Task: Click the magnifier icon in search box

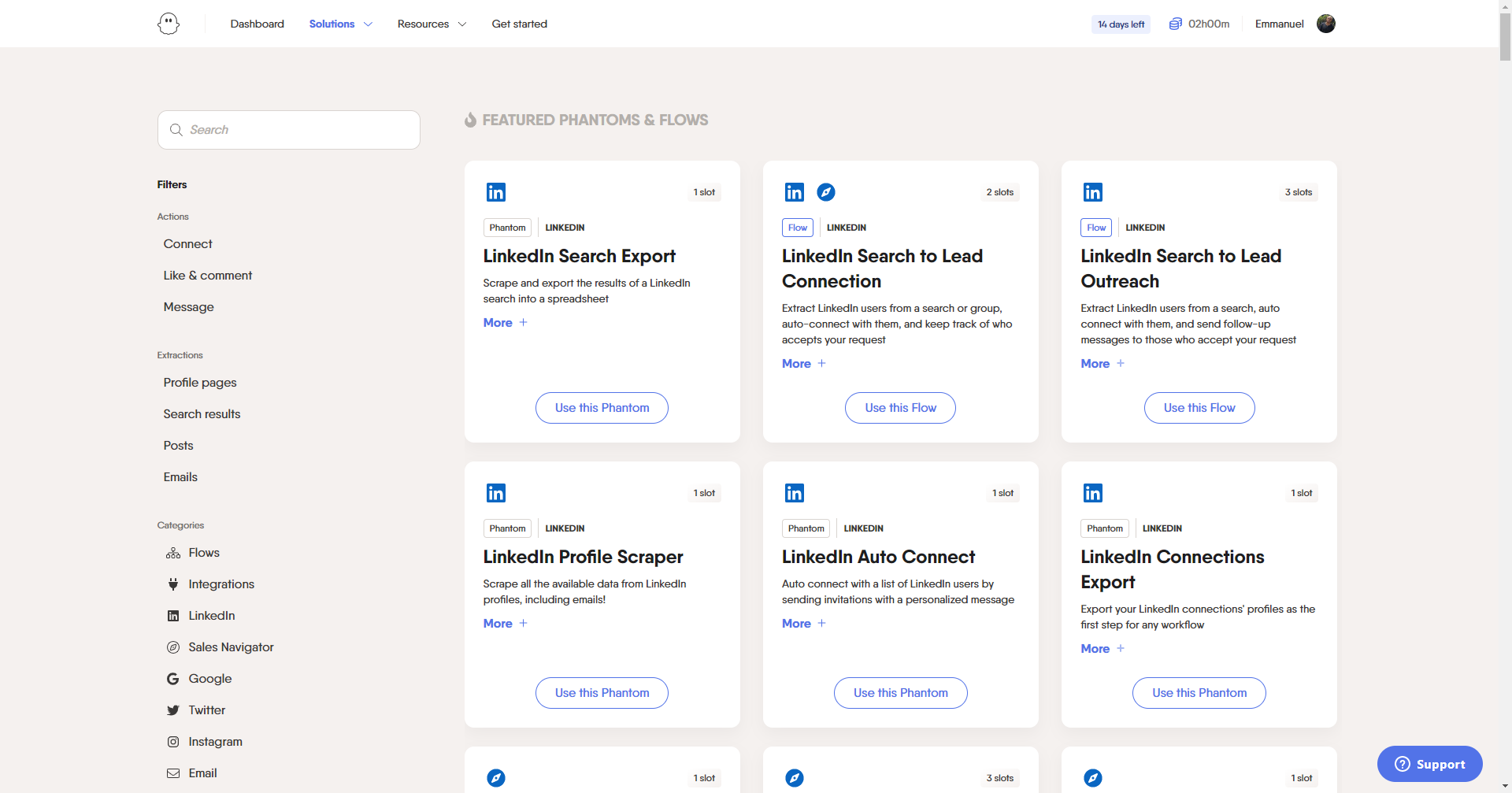Action: click(176, 130)
